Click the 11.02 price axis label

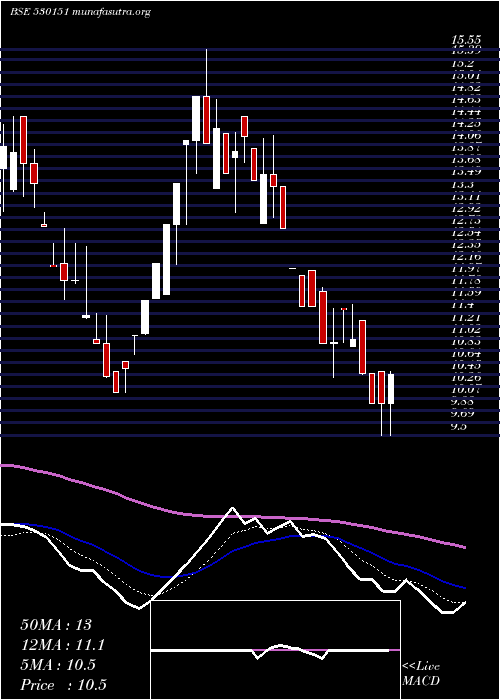click(466, 329)
